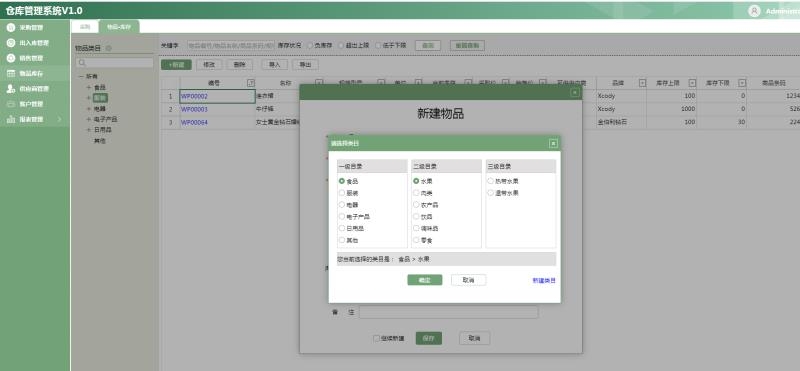Image resolution: width=800 pixels, height=371 pixels.
Task: Select 服装 in 一级目录 radio list
Action: [342, 193]
